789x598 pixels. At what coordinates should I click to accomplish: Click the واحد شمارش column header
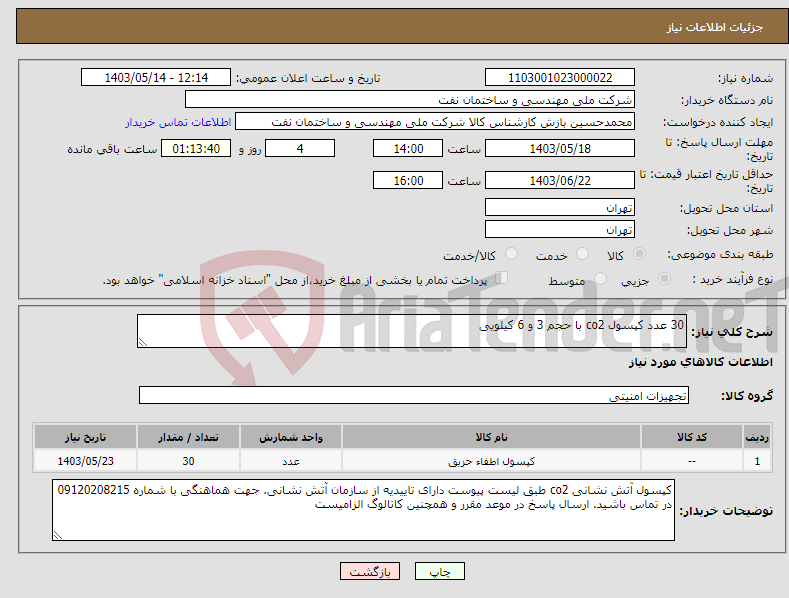pos(291,436)
